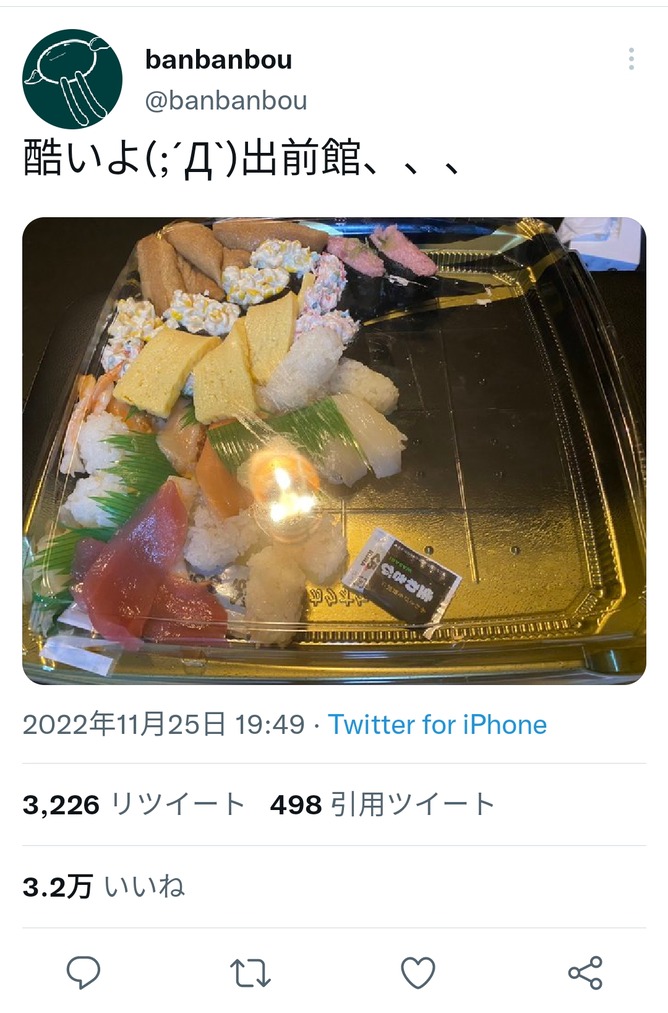Viewport: 668px width, 1013px height.
Task: Like the tweet with heart icon
Action: [x=418, y=972]
